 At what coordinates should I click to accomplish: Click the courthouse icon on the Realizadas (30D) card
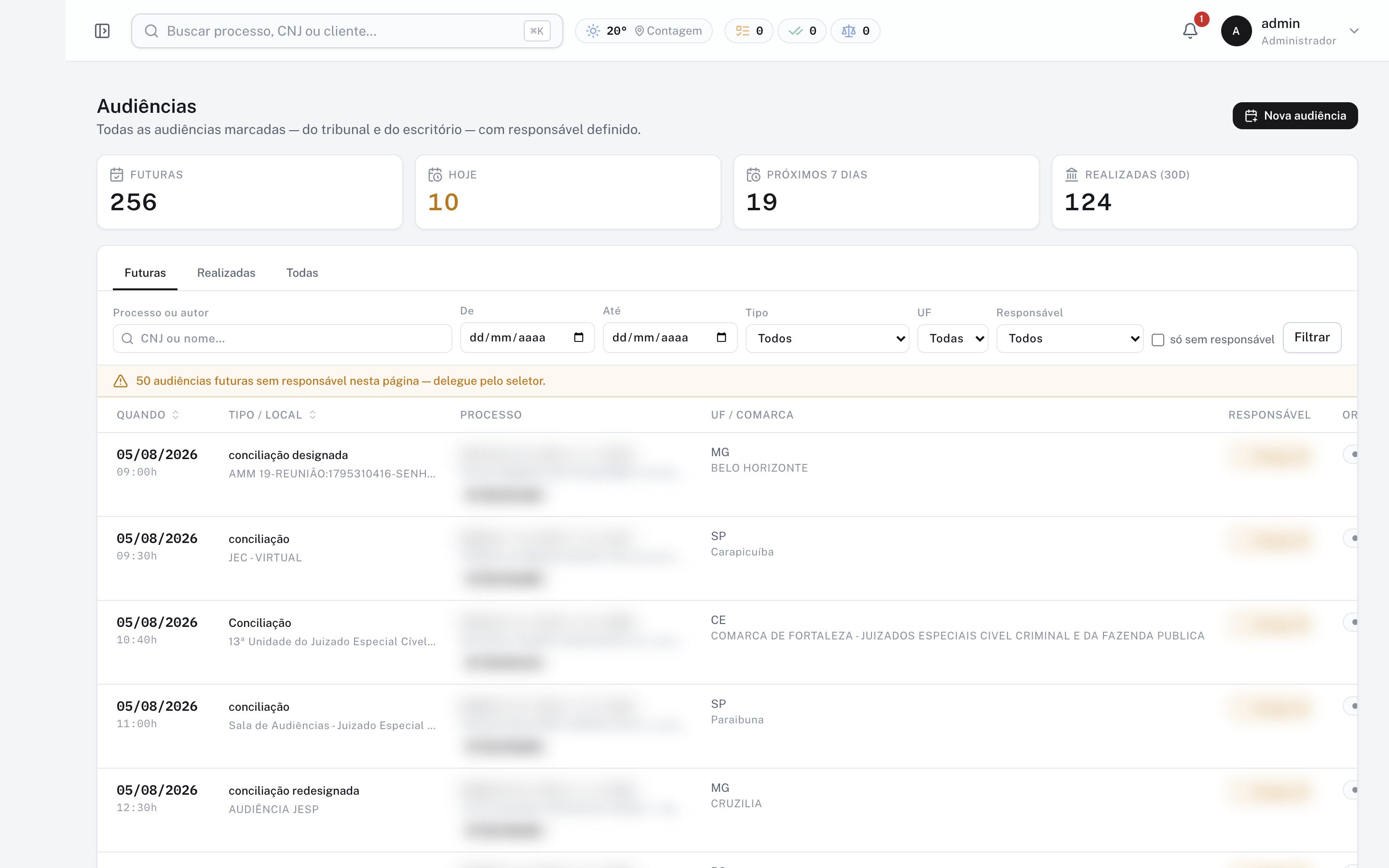tap(1072, 175)
